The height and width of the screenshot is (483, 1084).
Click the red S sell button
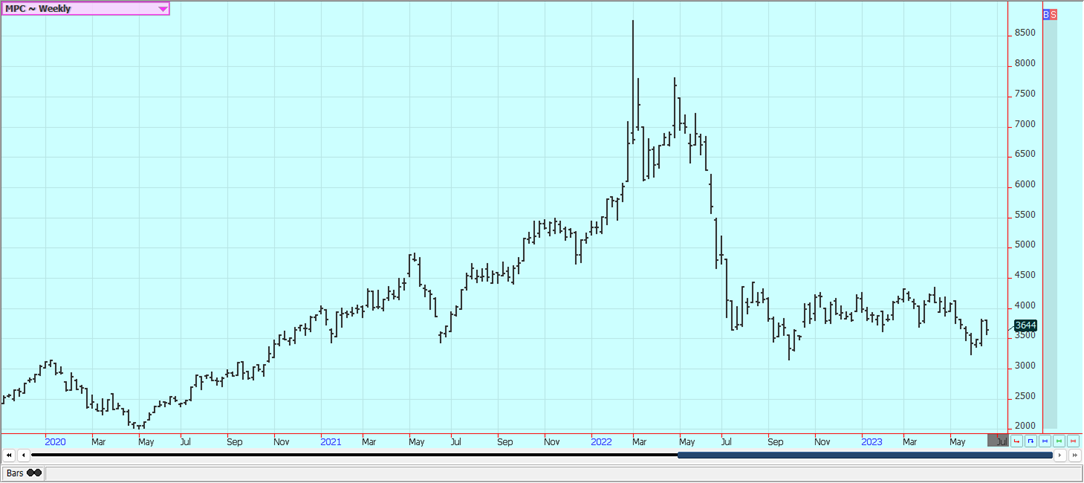1053,14
